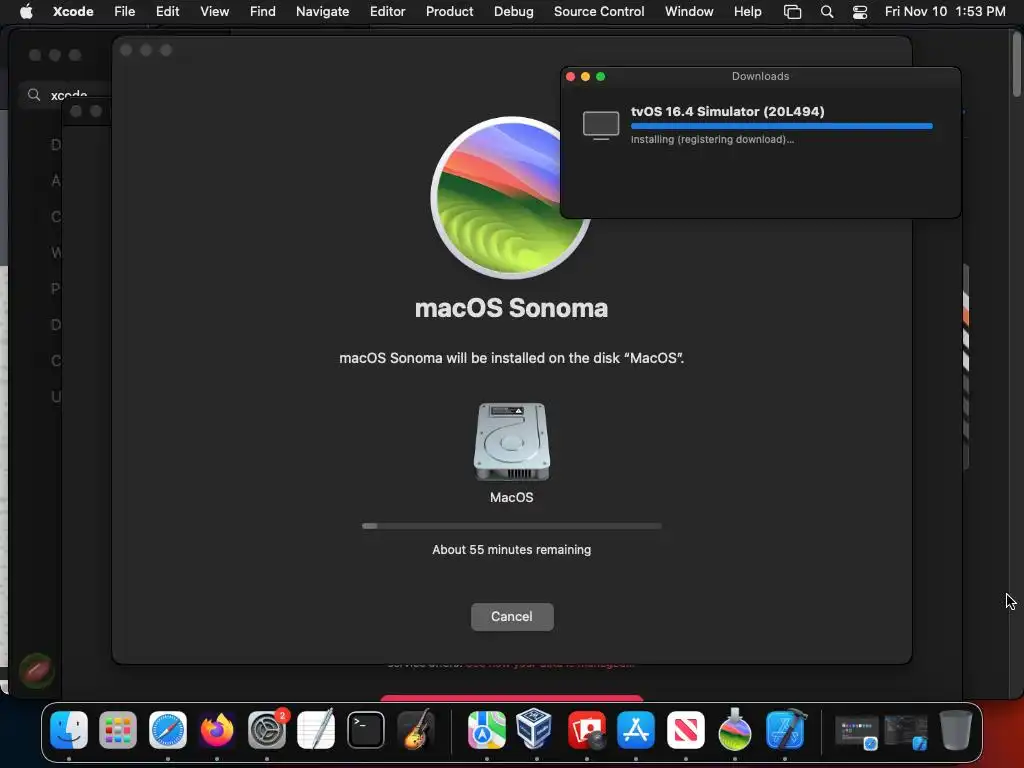Open TextEdit from the Dock

[316, 729]
